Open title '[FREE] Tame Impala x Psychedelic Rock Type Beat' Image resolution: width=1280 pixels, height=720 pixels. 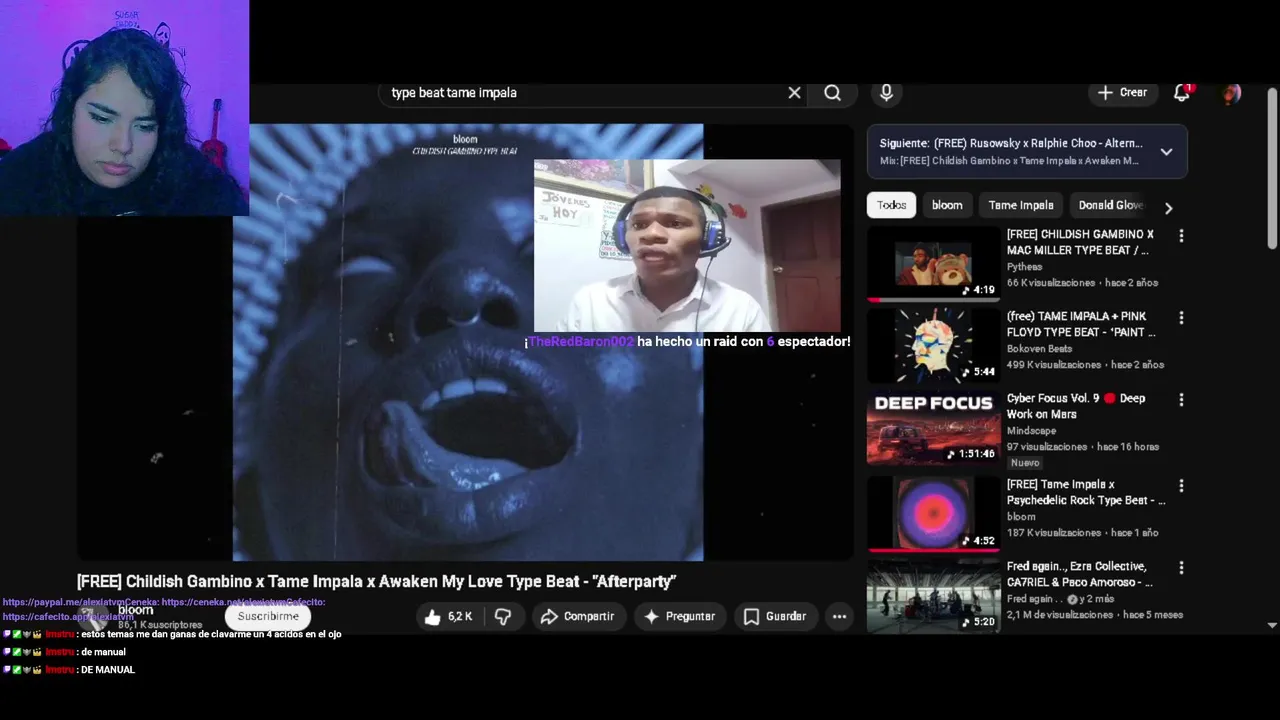click(1086, 492)
